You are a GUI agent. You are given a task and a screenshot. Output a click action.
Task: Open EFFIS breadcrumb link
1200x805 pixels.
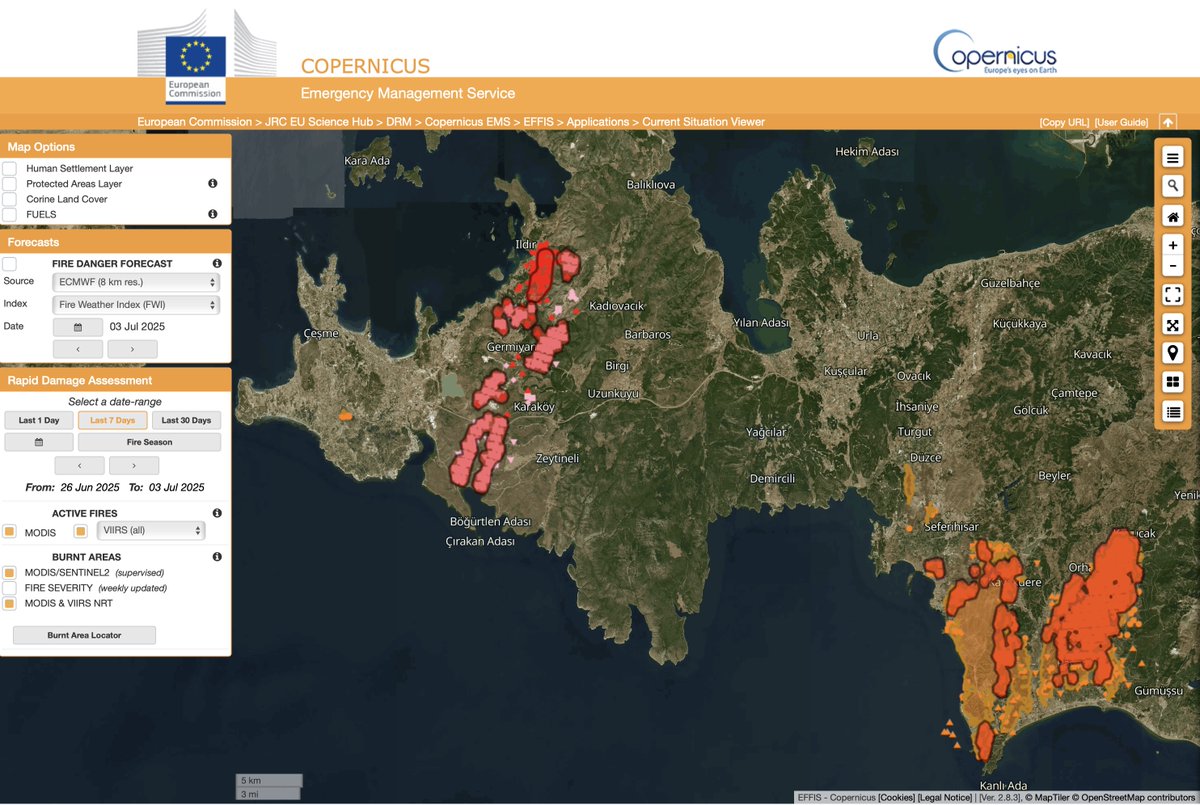[x=538, y=122]
